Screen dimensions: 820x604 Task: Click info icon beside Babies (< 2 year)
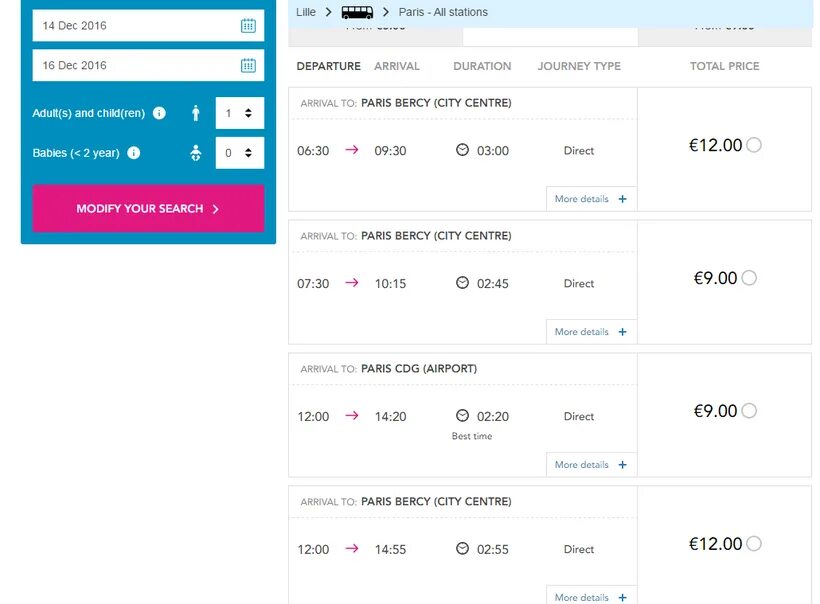point(134,154)
